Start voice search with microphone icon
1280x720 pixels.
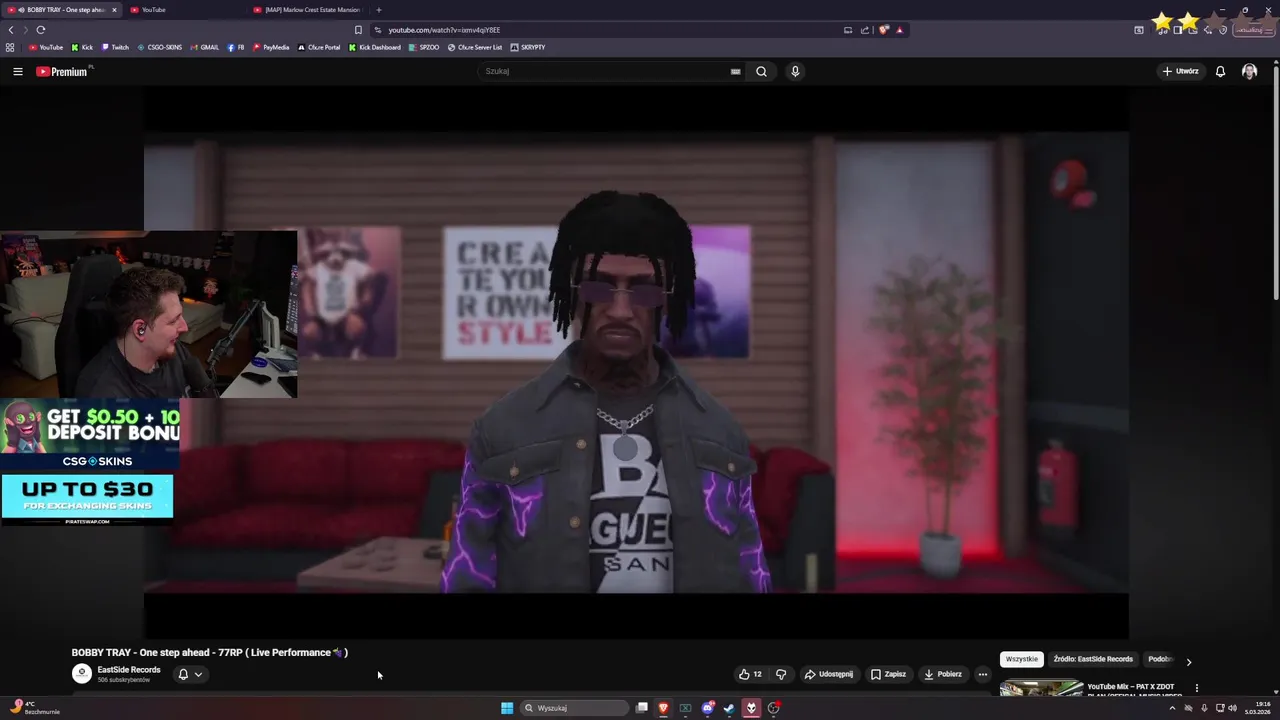click(795, 71)
